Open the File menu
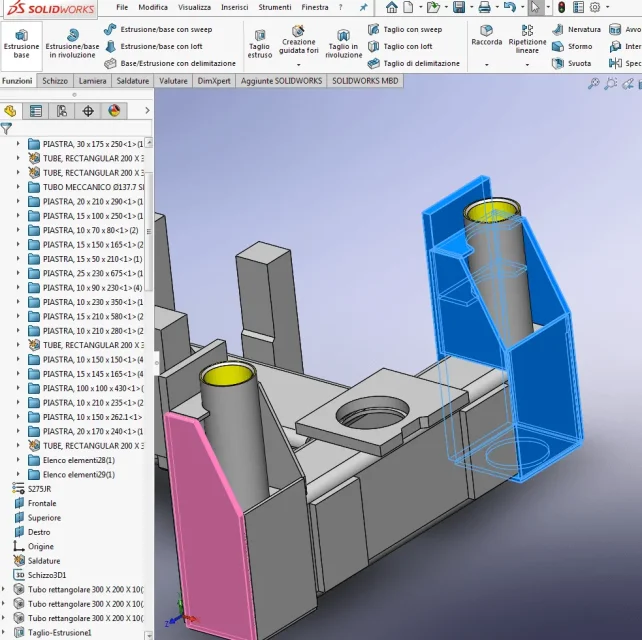The width and height of the screenshot is (642, 640). point(122,7)
